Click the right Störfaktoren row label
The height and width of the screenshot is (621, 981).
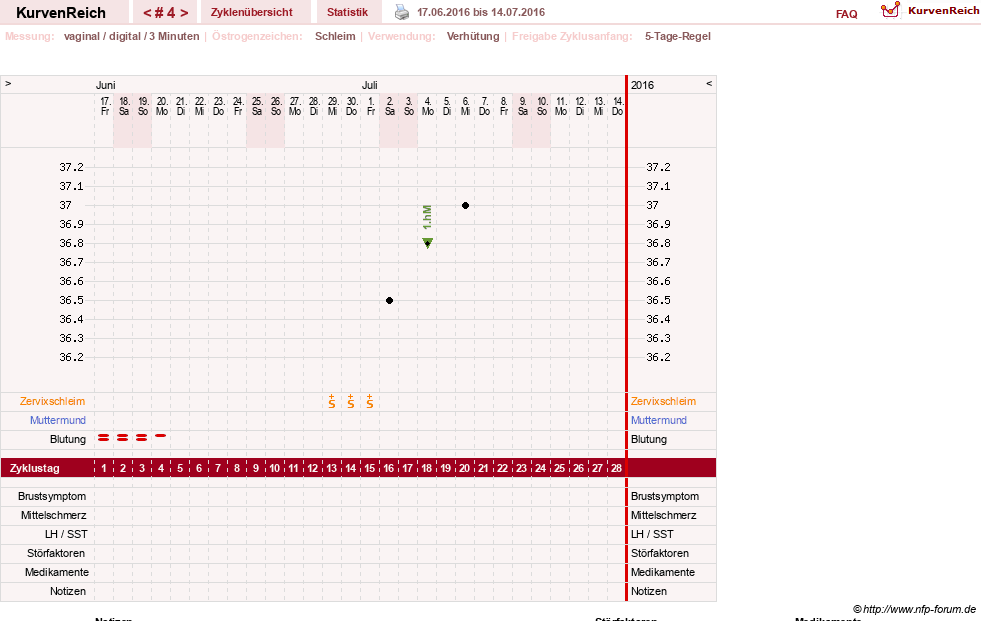coord(659,553)
